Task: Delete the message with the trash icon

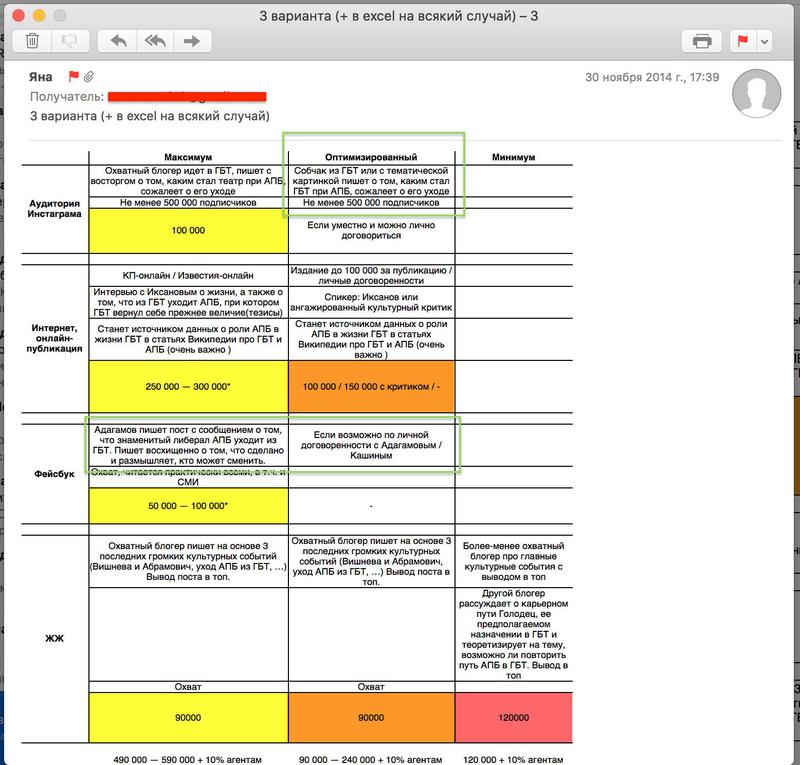Action: tap(32, 41)
